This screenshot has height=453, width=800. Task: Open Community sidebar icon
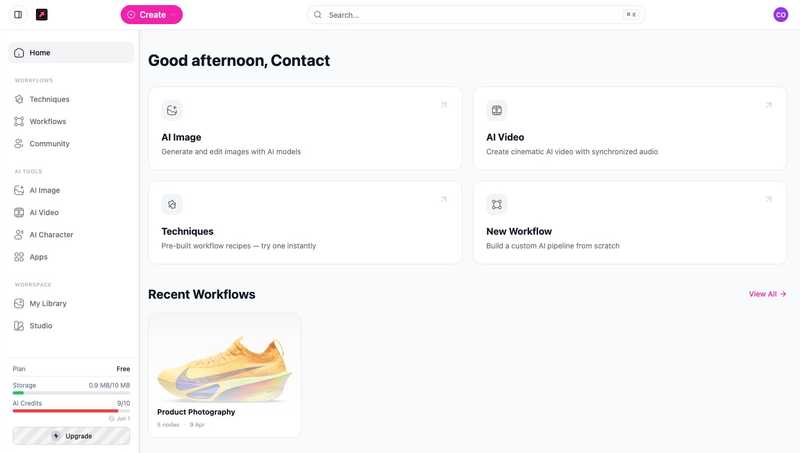(19, 144)
